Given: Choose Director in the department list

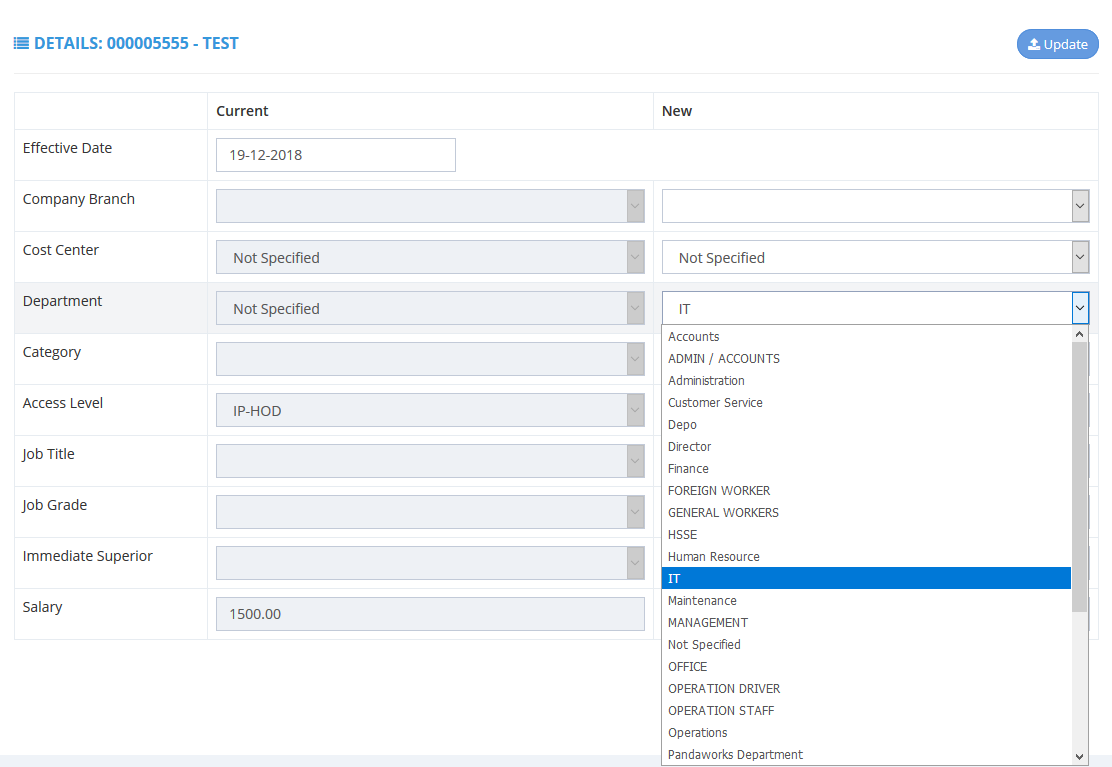Looking at the screenshot, I should (x=689, y=447).
